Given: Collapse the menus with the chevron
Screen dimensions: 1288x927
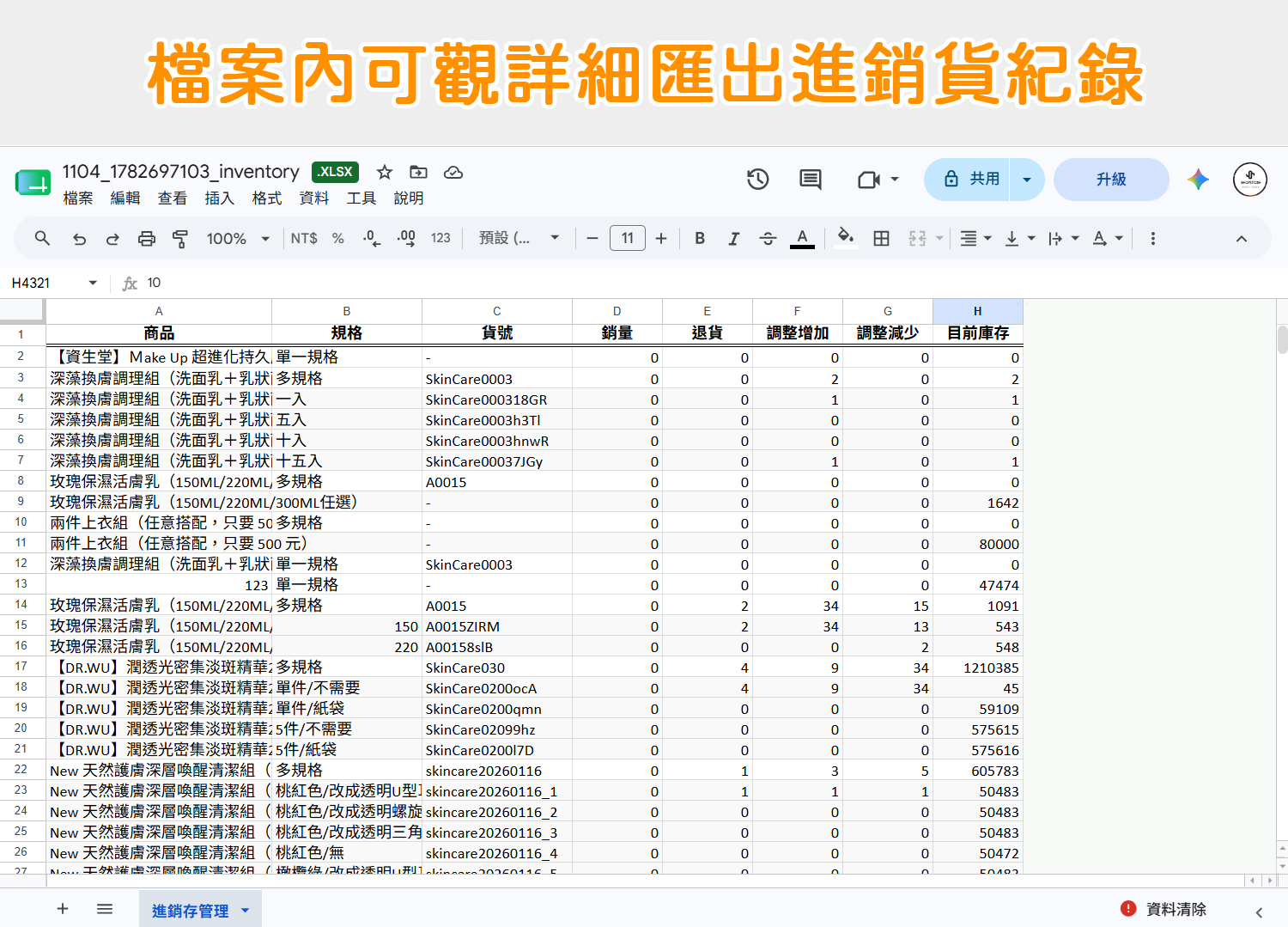Looking at the screenshot, I should (x=1241, y=239).
